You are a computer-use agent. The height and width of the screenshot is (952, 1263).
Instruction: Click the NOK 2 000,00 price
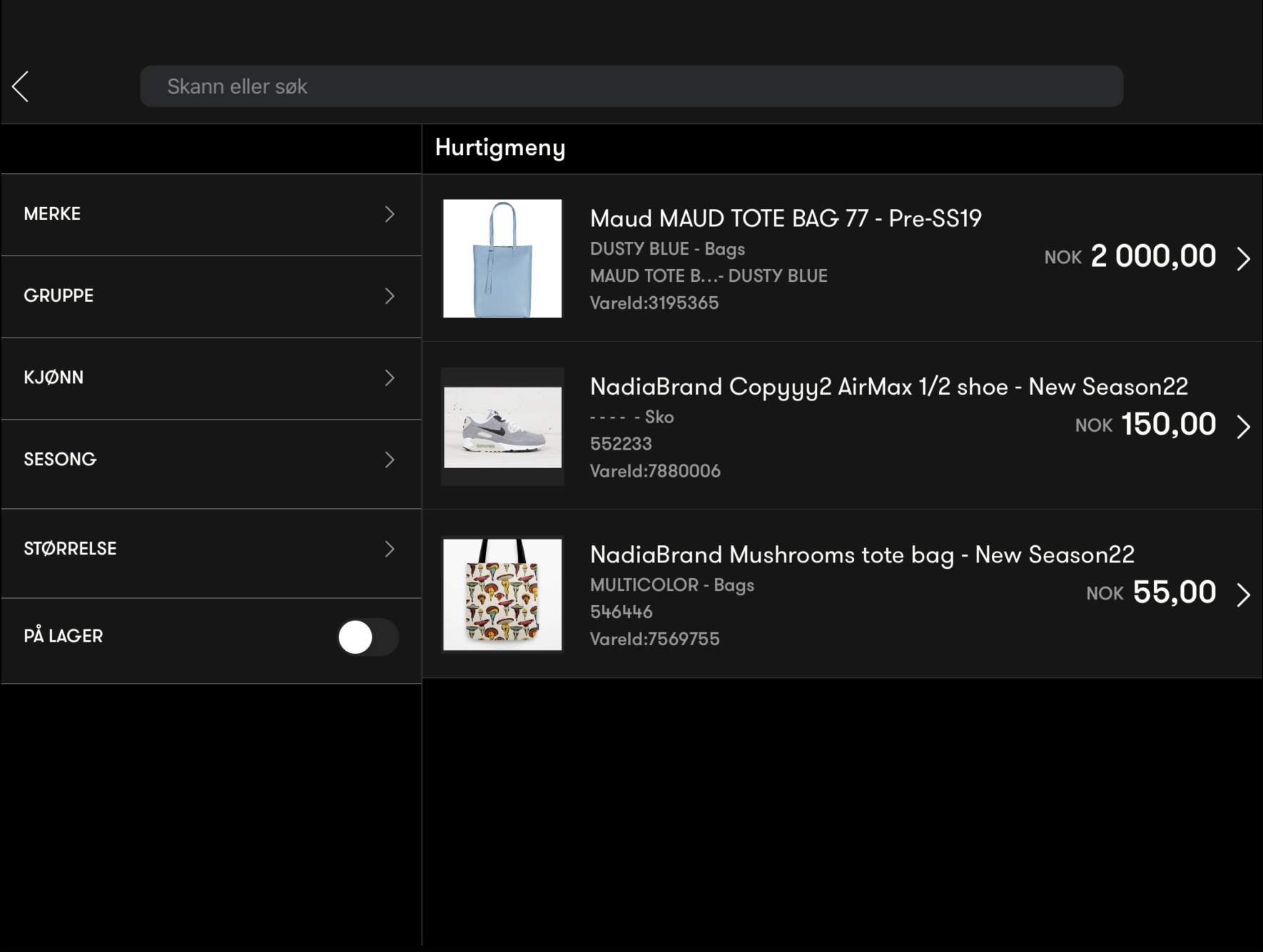click(x=1130, y=256)
